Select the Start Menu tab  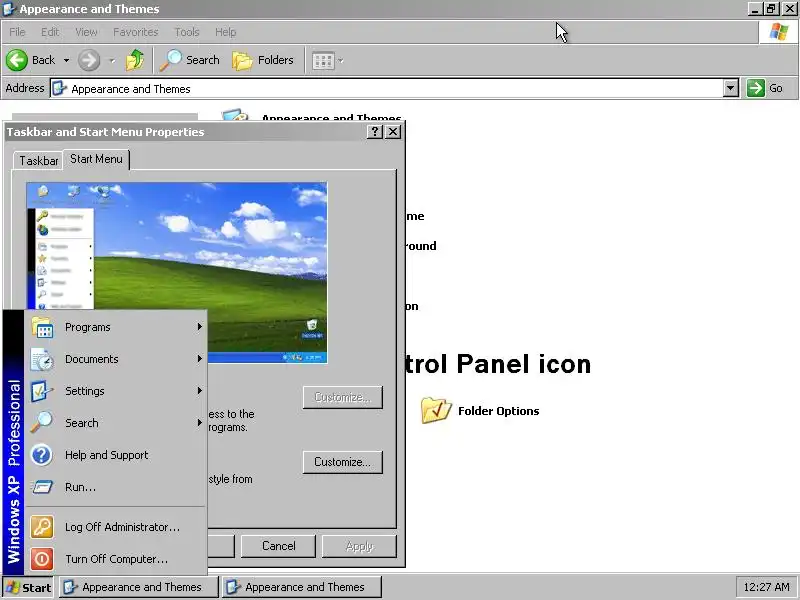[x=96, y=159]
